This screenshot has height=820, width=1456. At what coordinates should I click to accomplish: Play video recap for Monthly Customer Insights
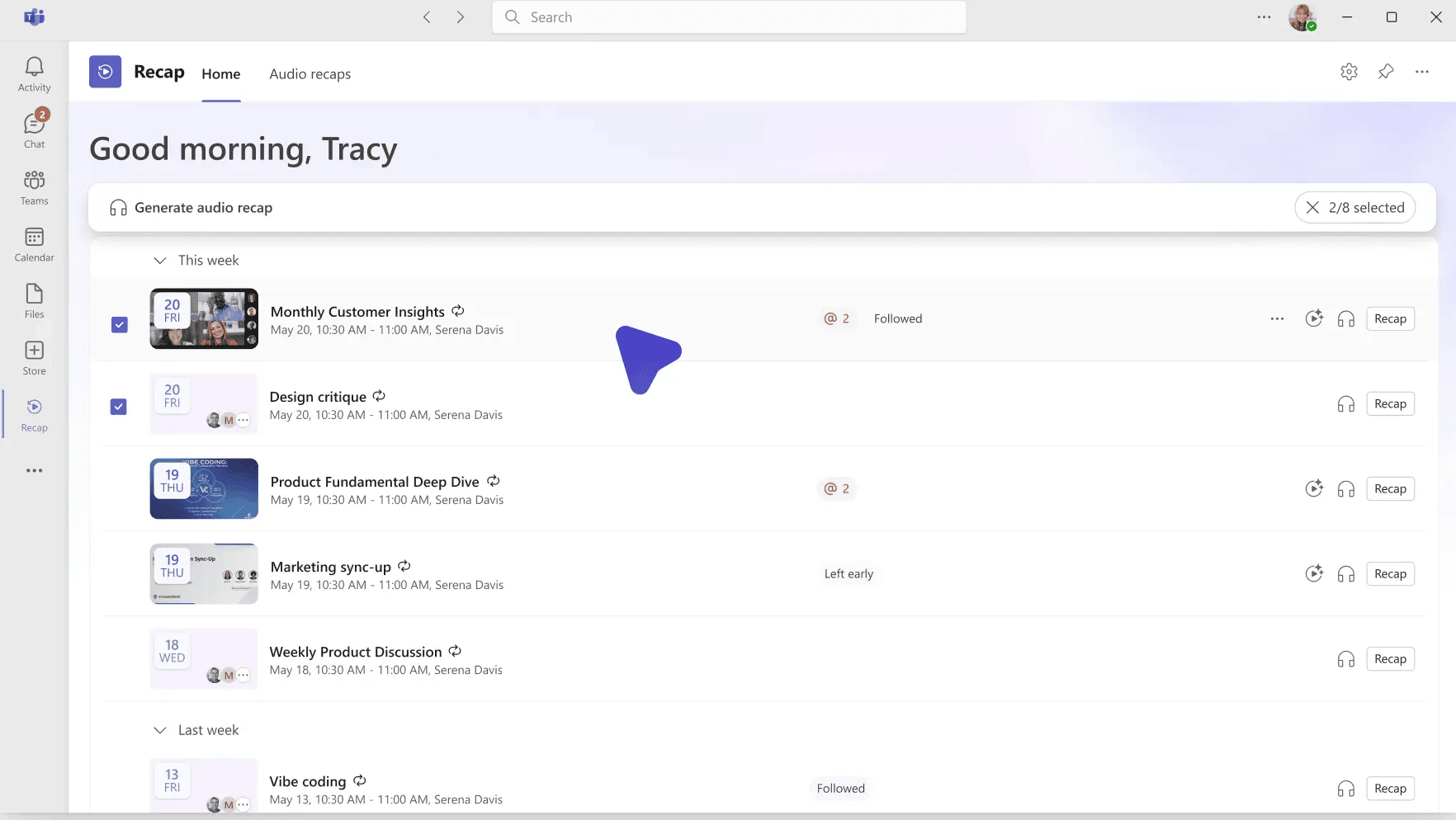(1314, 318)
